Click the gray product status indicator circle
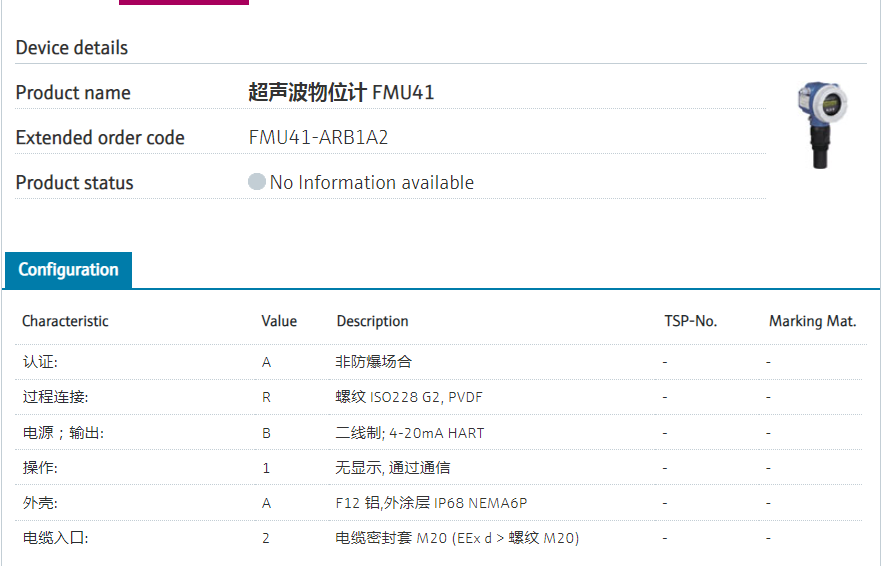This screenshot has width=887, height=566. pos(257,182)
